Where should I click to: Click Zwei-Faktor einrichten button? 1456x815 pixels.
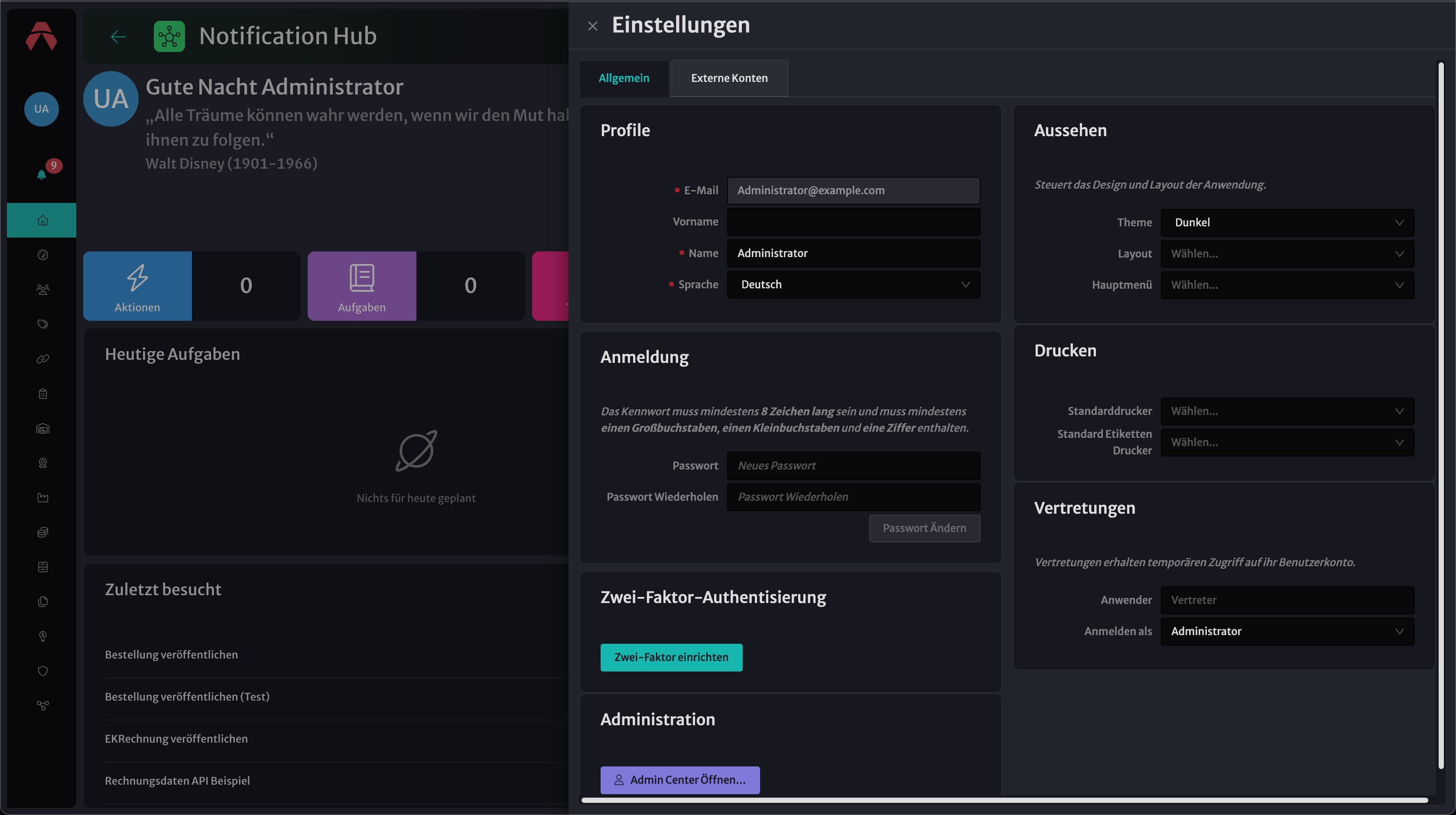click(671, 657)
